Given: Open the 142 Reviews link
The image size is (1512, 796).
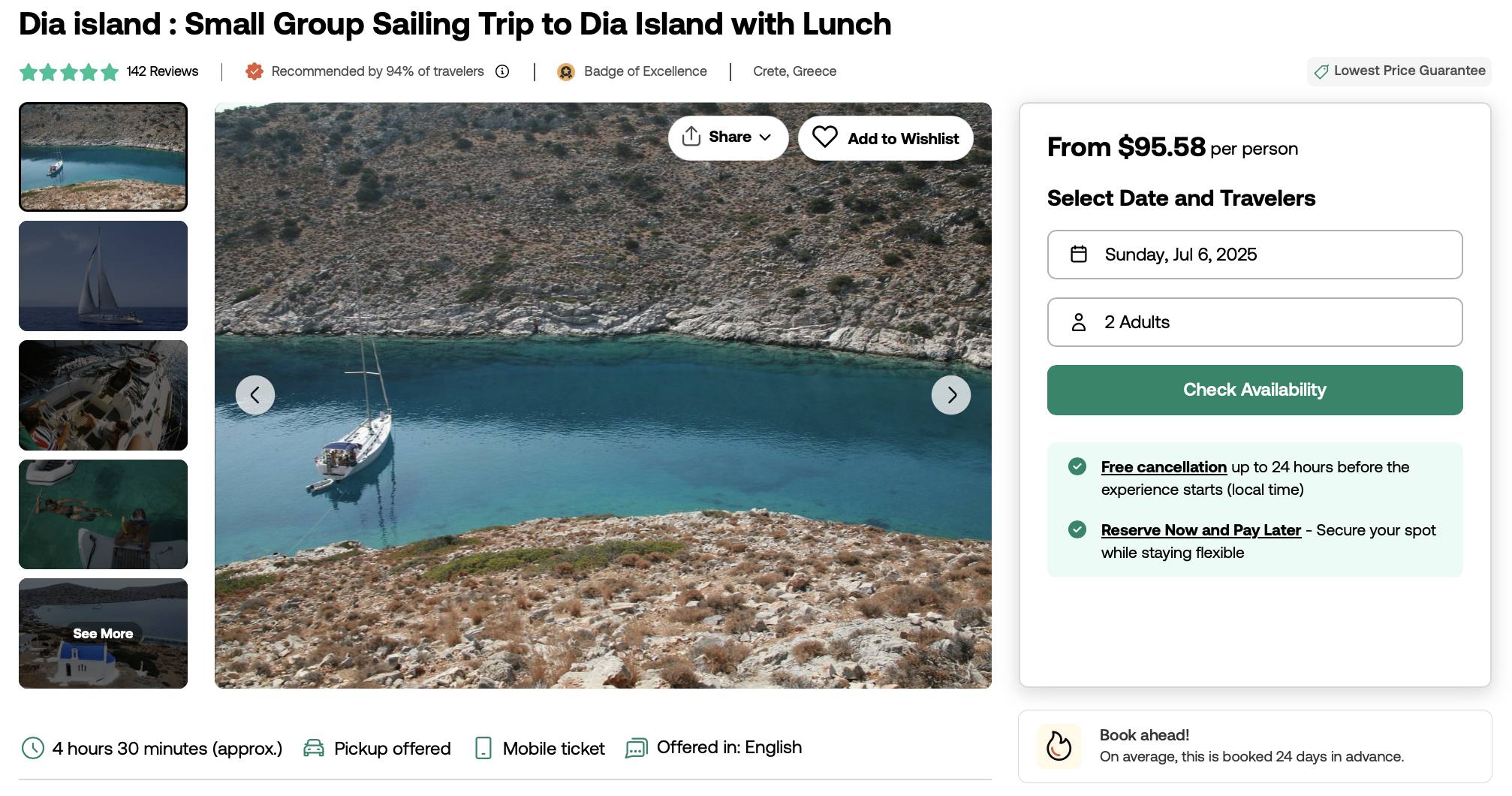Looking at the screenshot, I should point(162,71).
